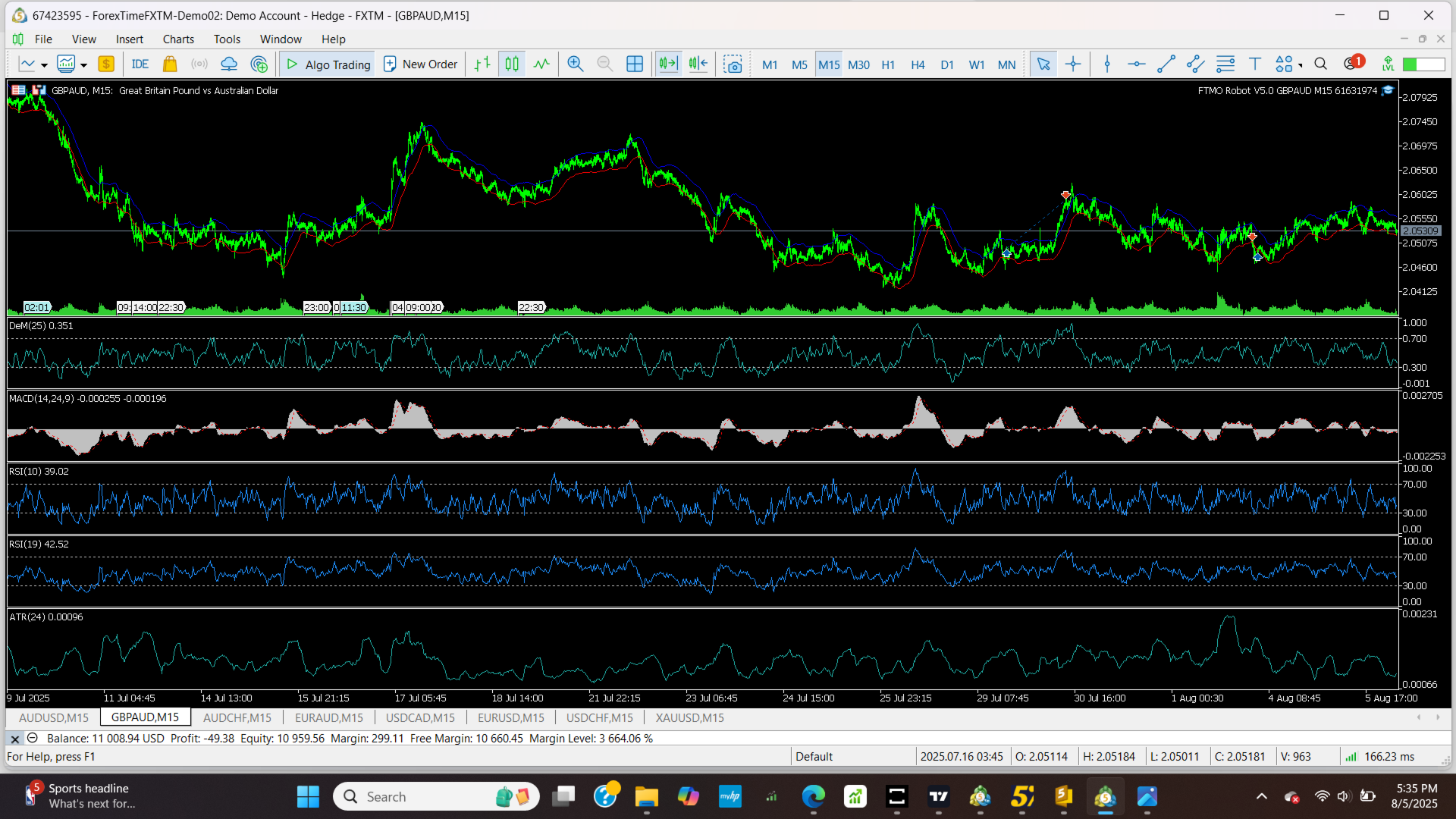Select the crosshair cursor tool
This screenshot has height=819, width=1456.
(1073, 64)
